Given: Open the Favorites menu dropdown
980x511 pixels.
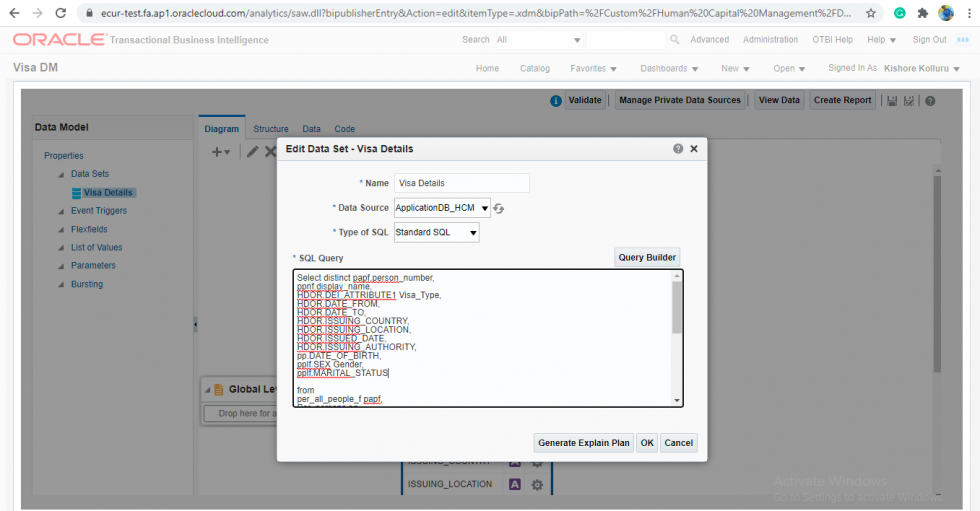Looking at the screenshot, I should coord(593,68).
